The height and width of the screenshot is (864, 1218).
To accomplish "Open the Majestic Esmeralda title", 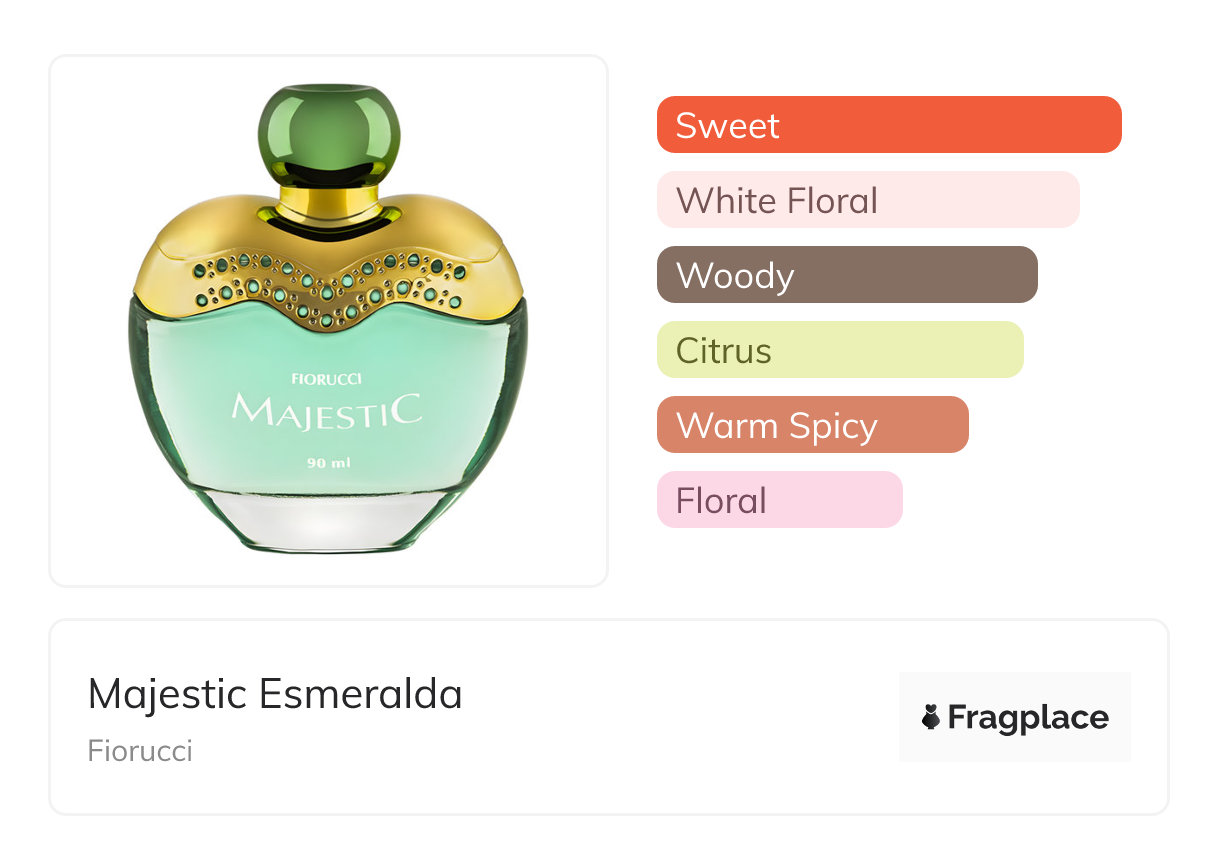I will [x=275, y=693].
